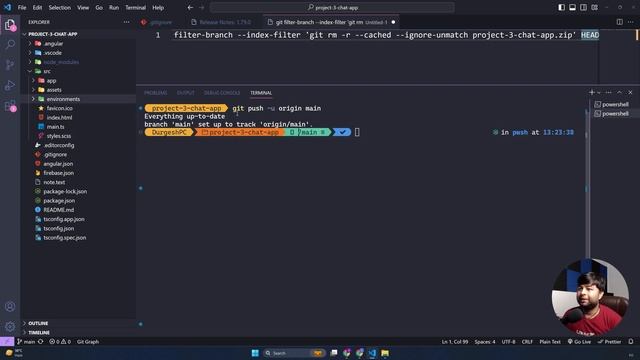Viewport: 640px width, 360px height.
Task: Open the Edit menu
Action: 37,7
